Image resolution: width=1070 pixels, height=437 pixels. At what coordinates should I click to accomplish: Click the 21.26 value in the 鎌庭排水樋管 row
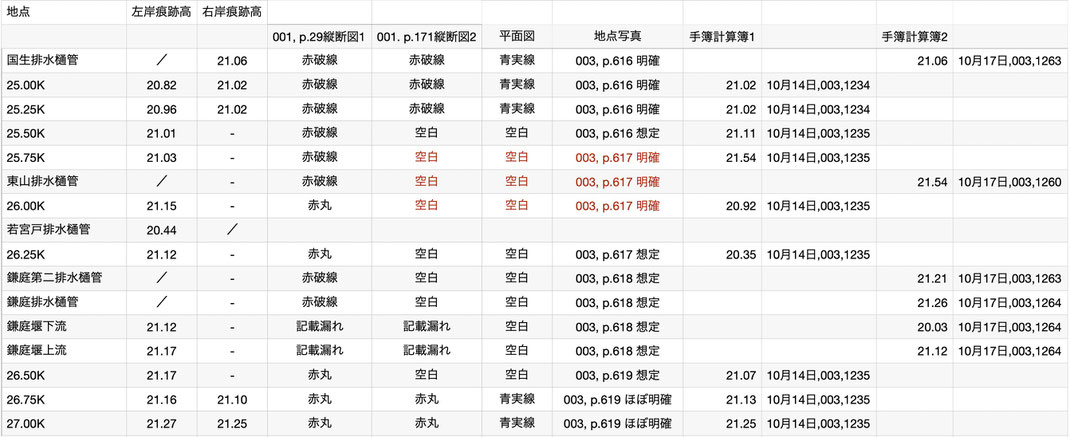coord(932,302)
